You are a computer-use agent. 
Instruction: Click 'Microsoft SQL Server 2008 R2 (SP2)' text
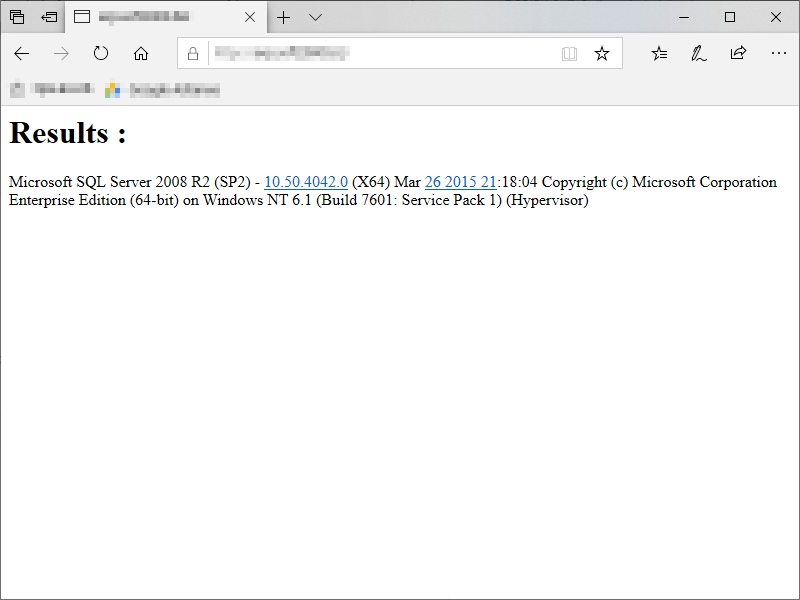tap(130, 182)
